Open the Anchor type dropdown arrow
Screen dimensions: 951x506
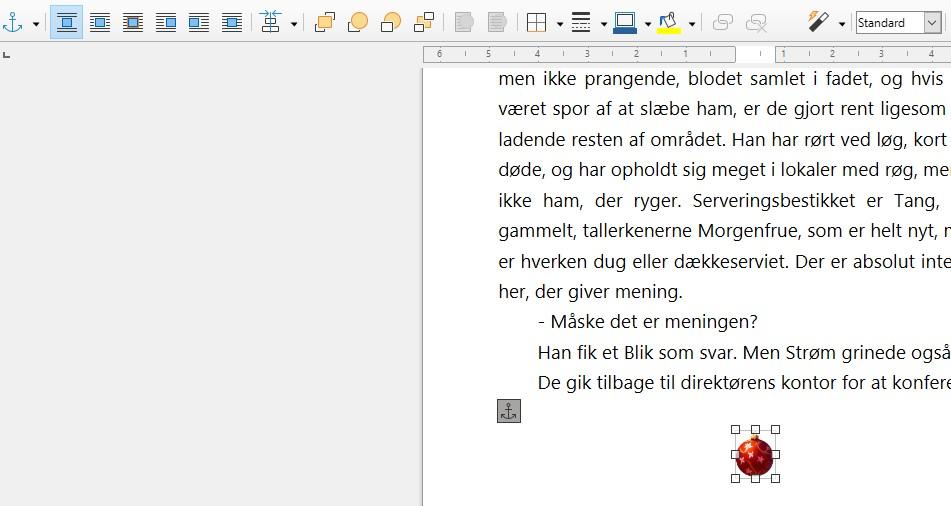(36, 23)
